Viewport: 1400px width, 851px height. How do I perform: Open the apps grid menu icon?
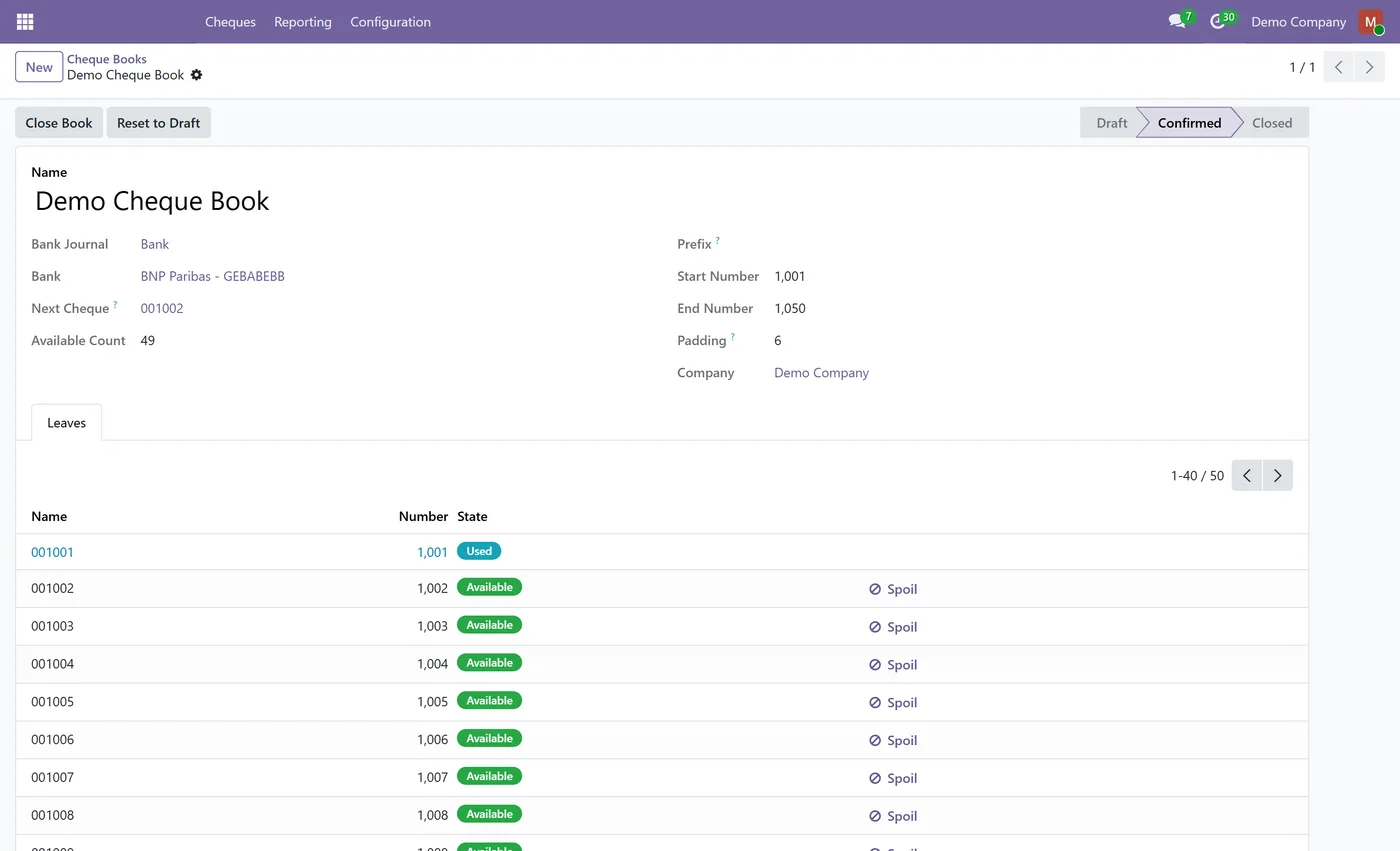(x=25, y=21)
